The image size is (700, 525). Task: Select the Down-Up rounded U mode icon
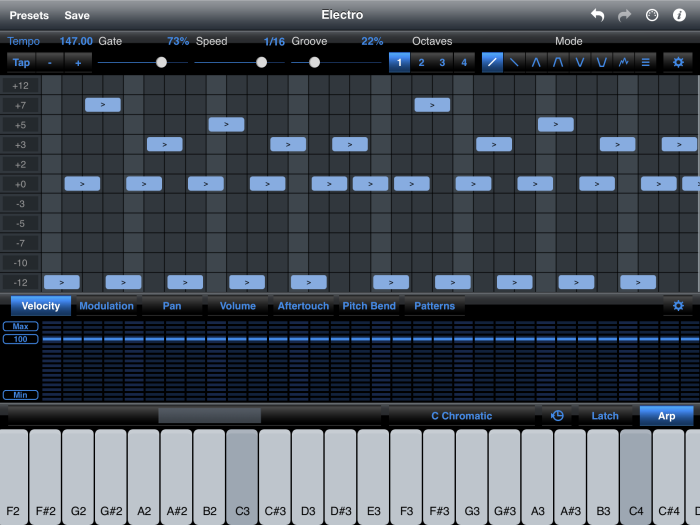(602, 62)
